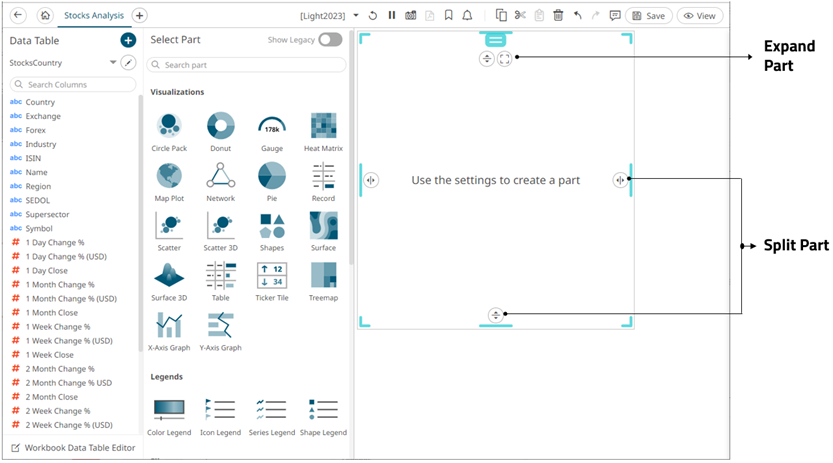Click the Select Part panel scrollbar
This screenshot has height=463, width=833.
click(x=351, y=149)
